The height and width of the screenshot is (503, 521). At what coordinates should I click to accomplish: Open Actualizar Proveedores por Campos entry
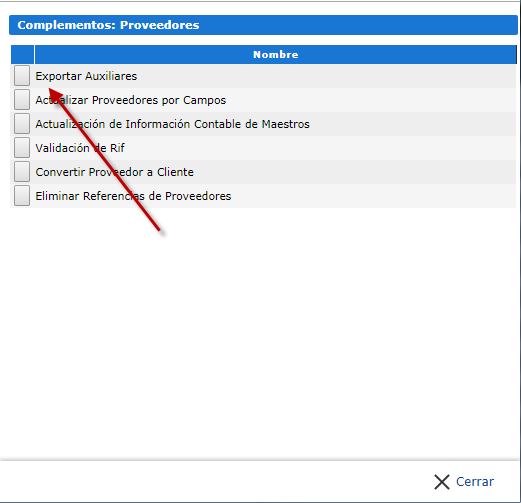tap(131, 100)
